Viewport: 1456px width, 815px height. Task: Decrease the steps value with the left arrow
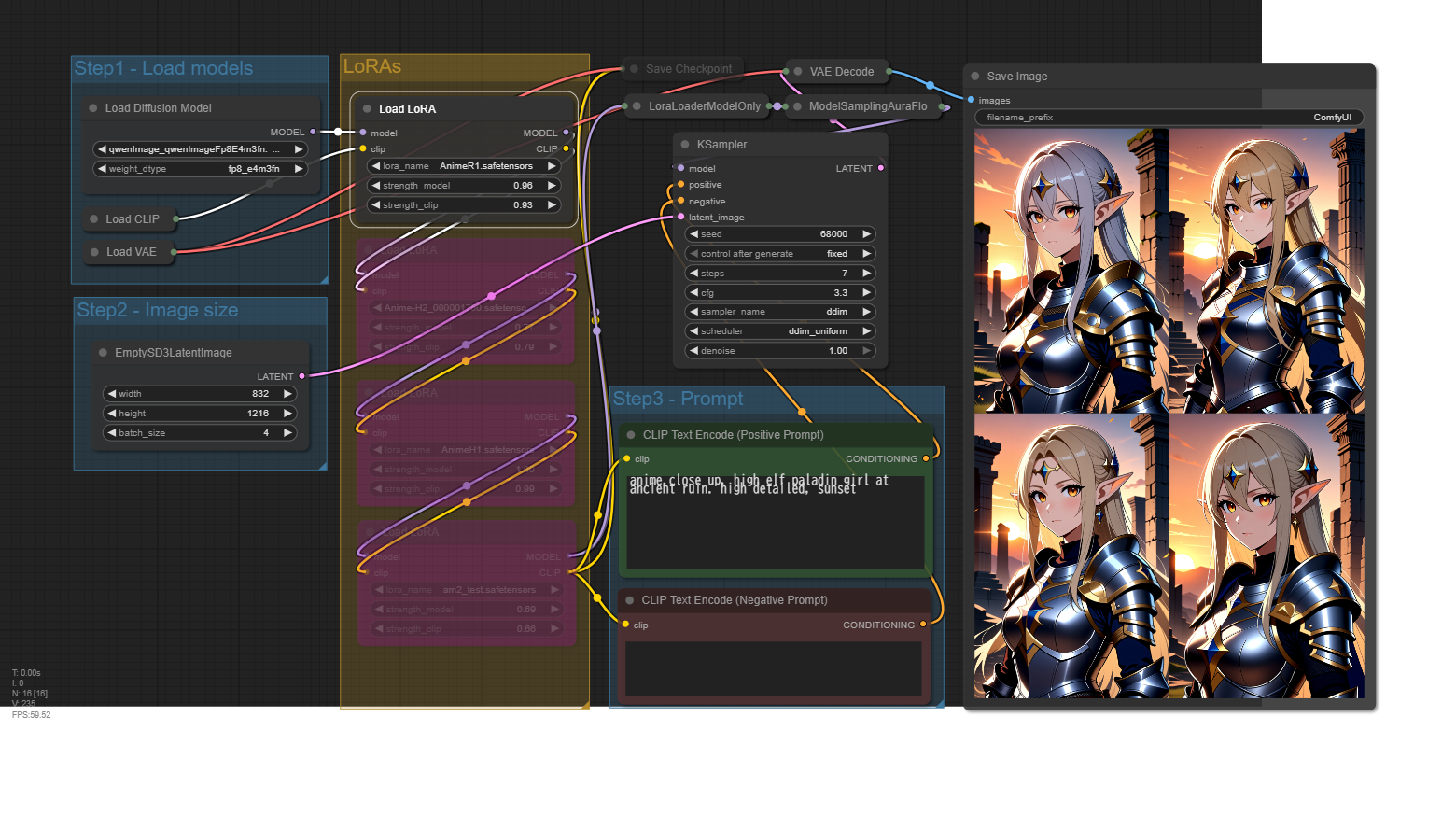[693, 274]
